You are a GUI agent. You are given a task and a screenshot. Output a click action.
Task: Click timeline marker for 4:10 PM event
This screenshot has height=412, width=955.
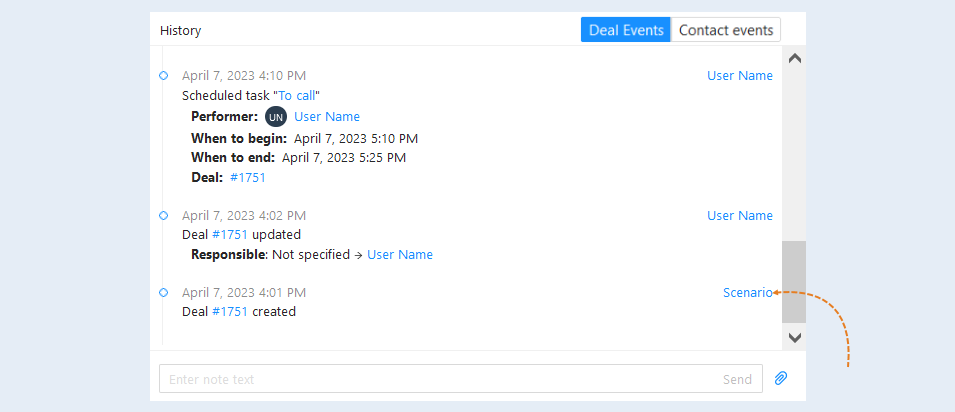[x=163, y=76]
